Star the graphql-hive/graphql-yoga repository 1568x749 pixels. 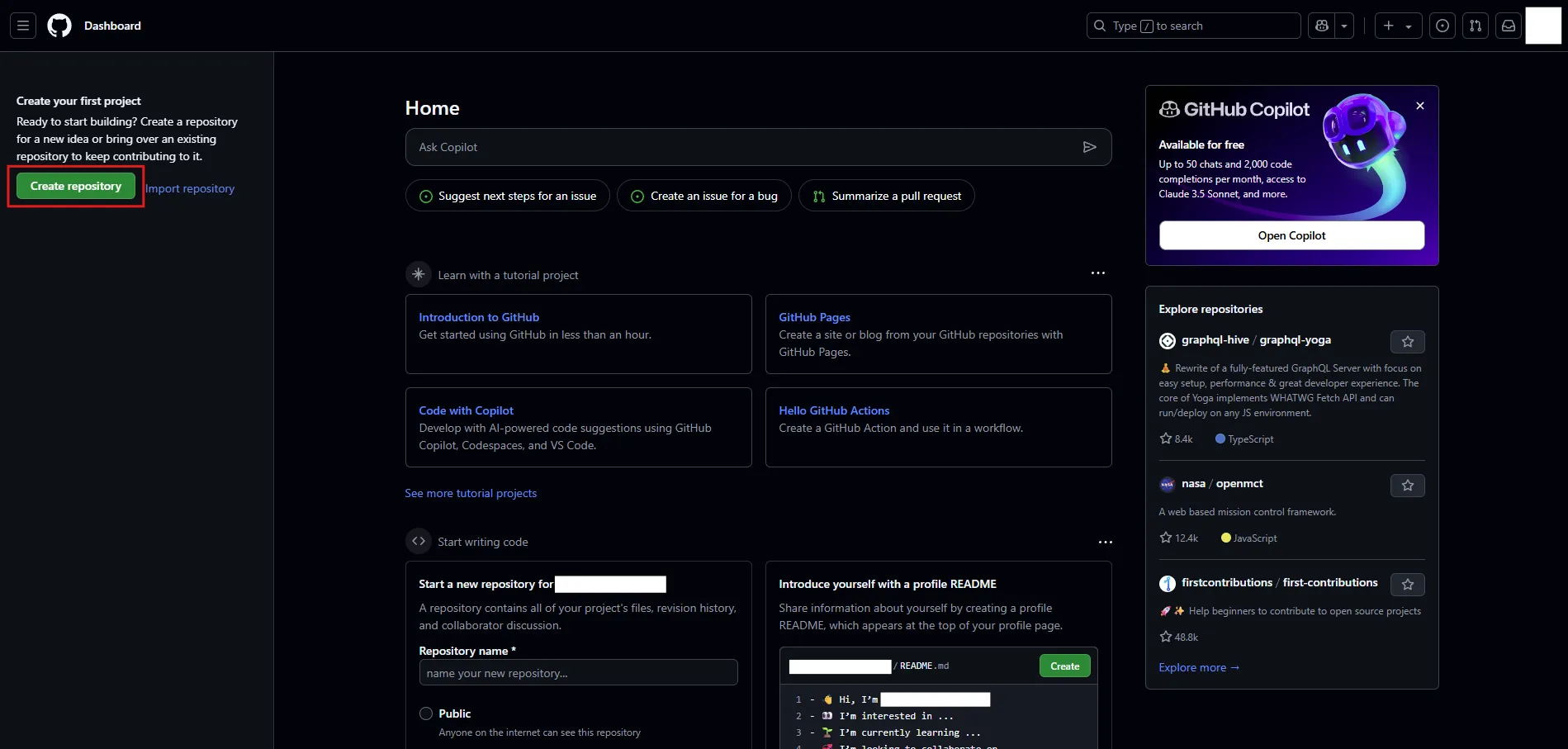pyautogui.click(x=1408, y=342)
